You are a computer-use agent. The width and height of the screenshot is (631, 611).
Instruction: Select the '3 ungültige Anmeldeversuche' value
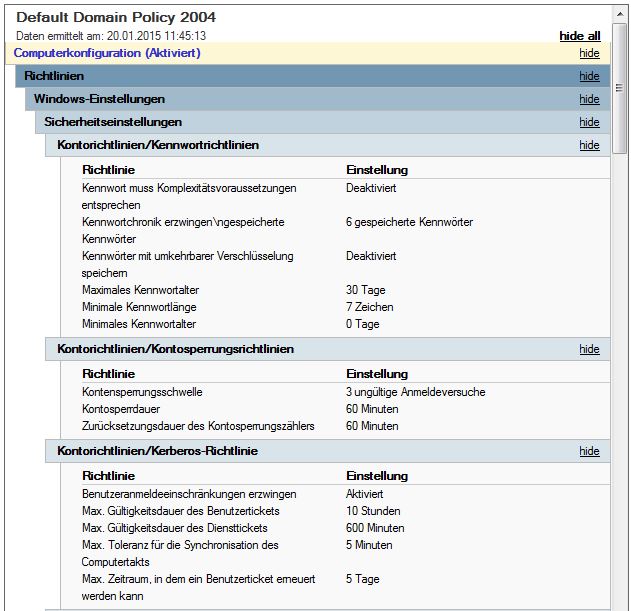[416, 392]
